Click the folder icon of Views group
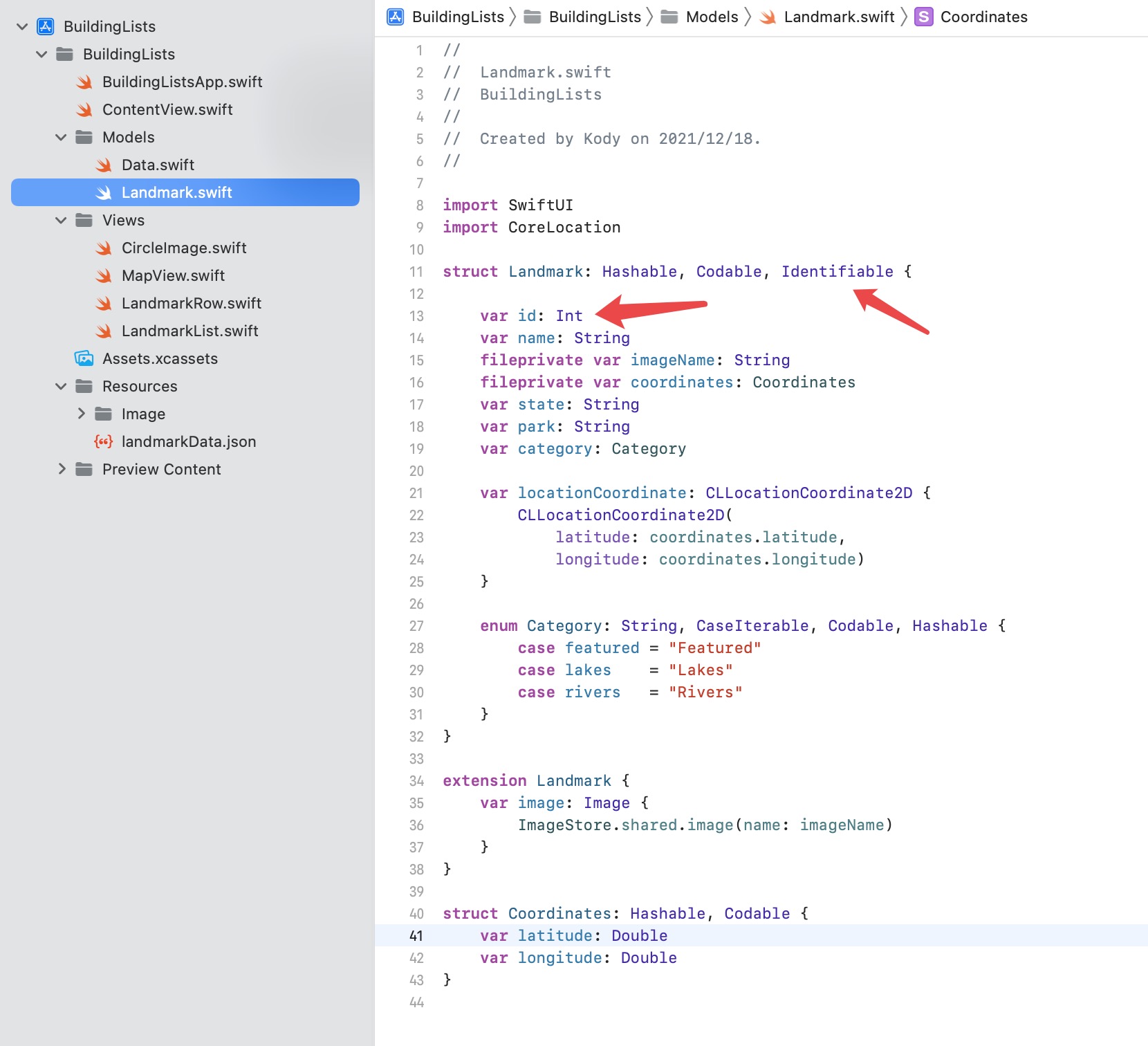Image resolution: width=1148 pixels, height=1046 pixels. tap(84, 220)
